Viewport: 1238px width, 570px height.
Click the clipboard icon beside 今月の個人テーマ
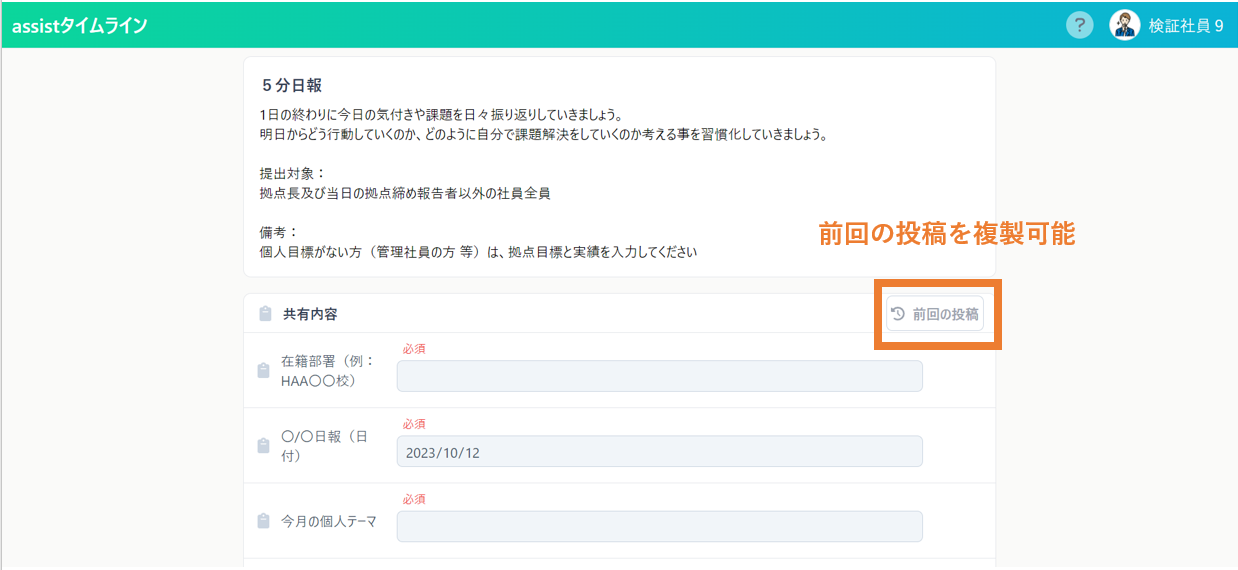pos(264,521)
